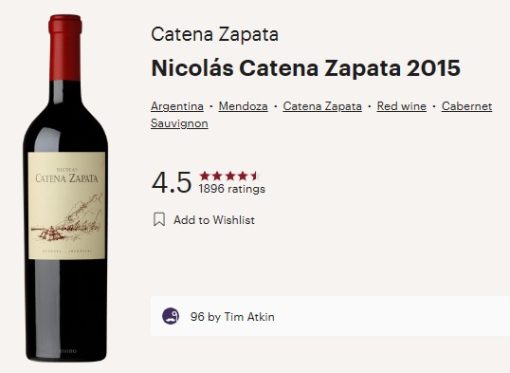Screen dimensions: 510x373
Task: Click the wine bottle product image
Action: [x=65, y=188]
